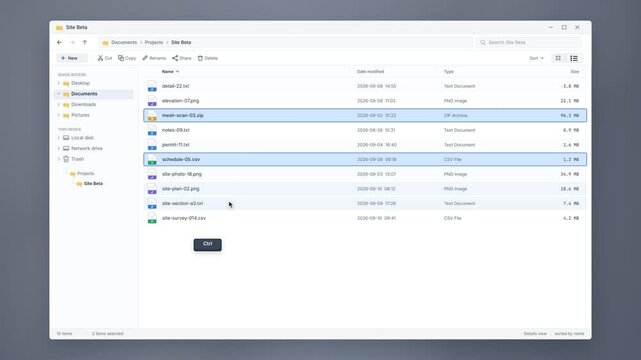This screenshot has height=360, width=641.
Task: Click the site-section-a3.txt file icon
Action: point(152,203)
